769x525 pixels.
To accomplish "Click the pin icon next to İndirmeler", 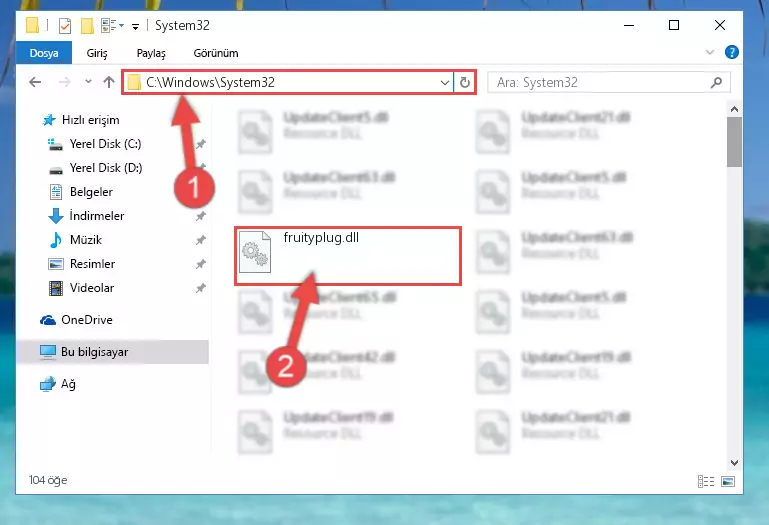I will coord(201,216).
